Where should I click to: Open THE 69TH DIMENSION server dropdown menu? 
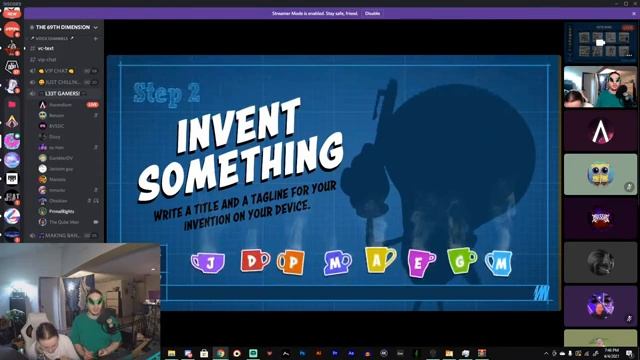[x=96, y=28]
